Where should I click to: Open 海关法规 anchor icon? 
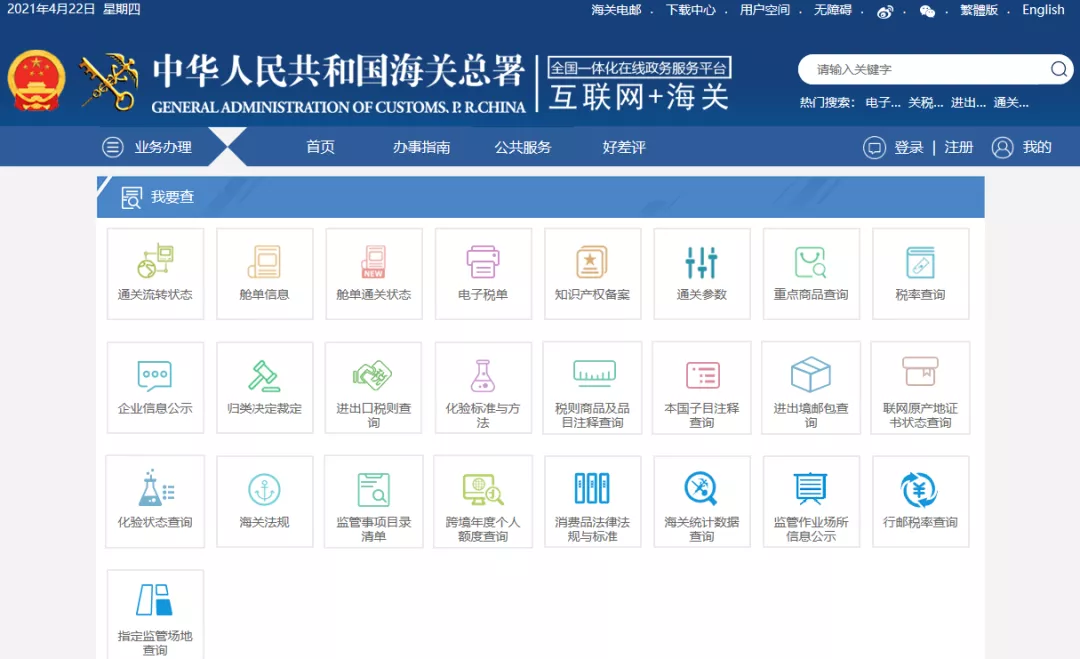(264, 490)
